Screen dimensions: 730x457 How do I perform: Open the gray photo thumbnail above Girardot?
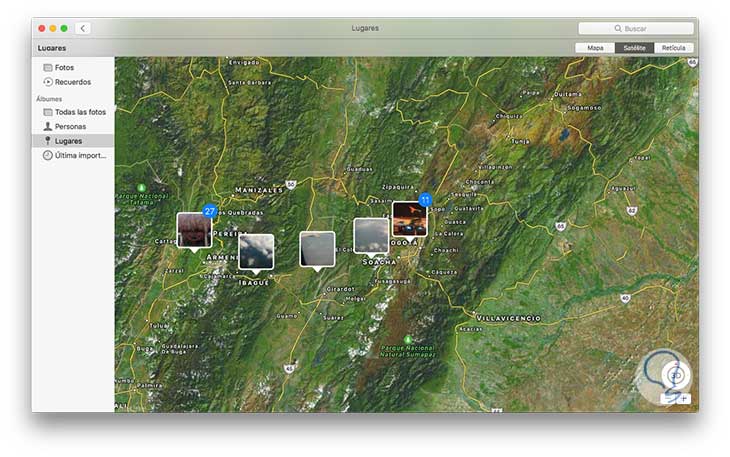pyautogui.click(x=317, y=249)
